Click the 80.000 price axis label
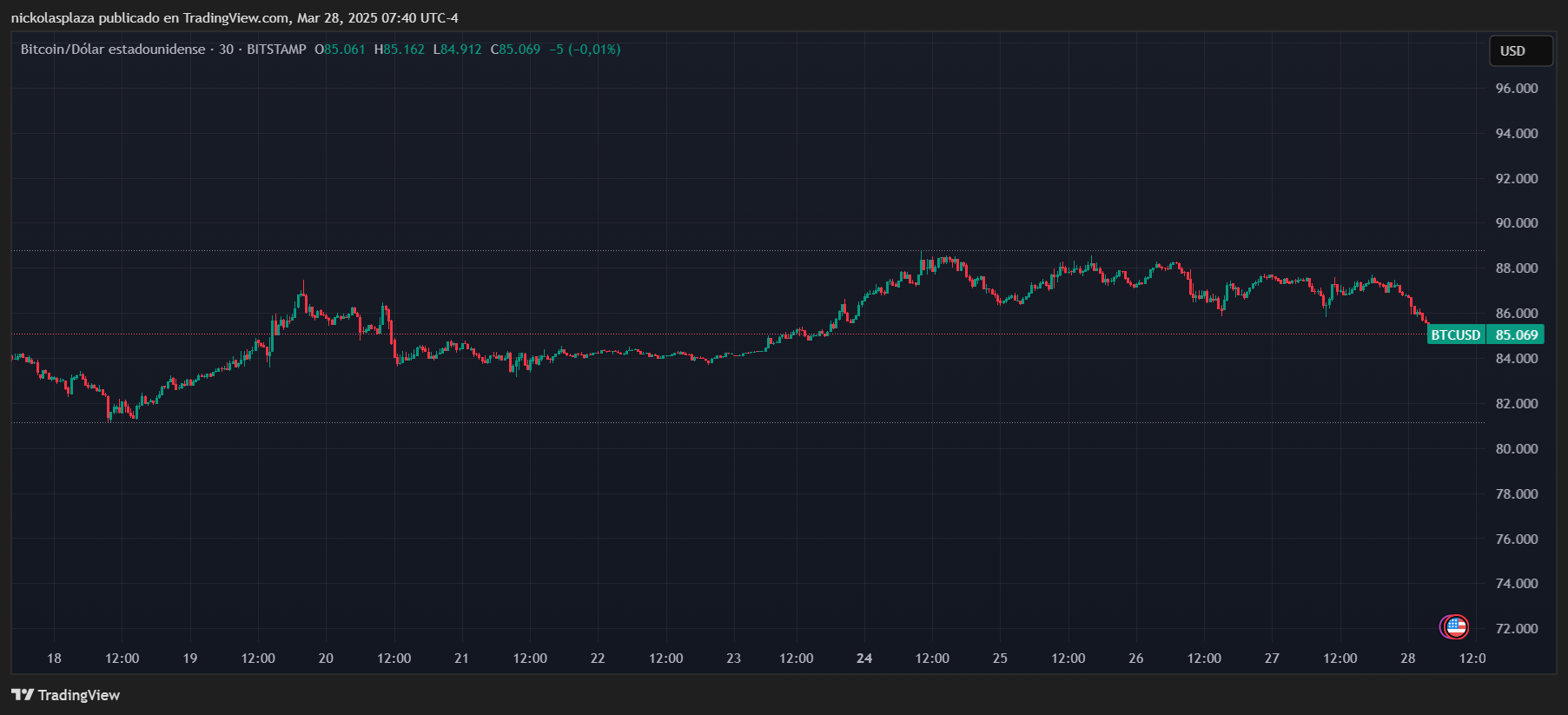This screenshot has height=715, width=1568. tap(1516, 449)
